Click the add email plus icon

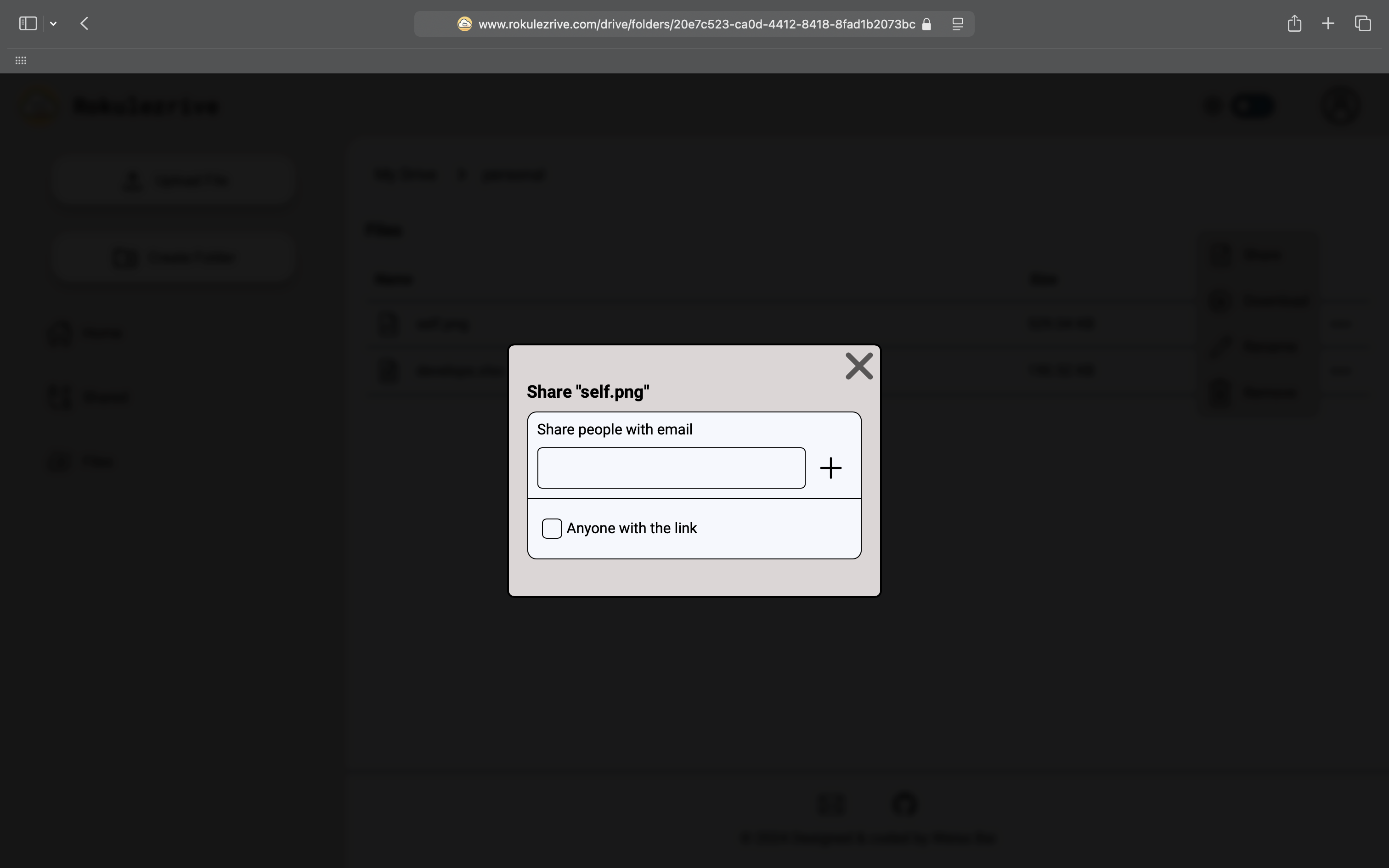tap(830, 468)
